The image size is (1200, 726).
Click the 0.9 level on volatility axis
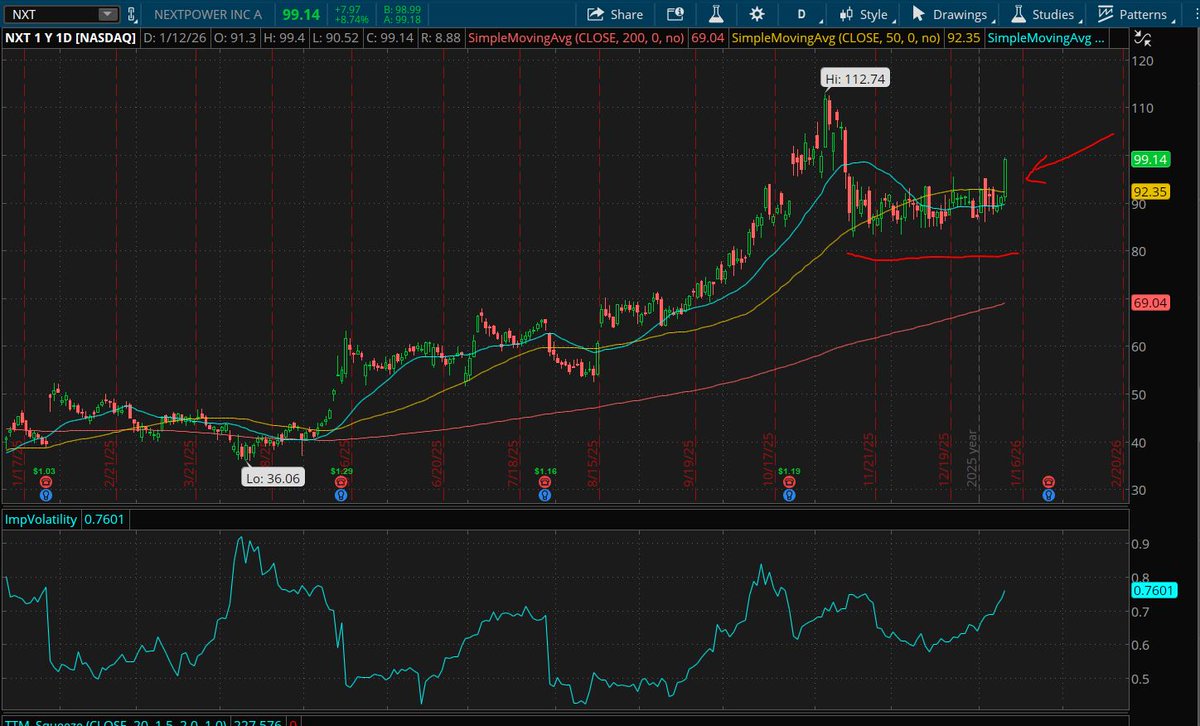(1140, 544)
